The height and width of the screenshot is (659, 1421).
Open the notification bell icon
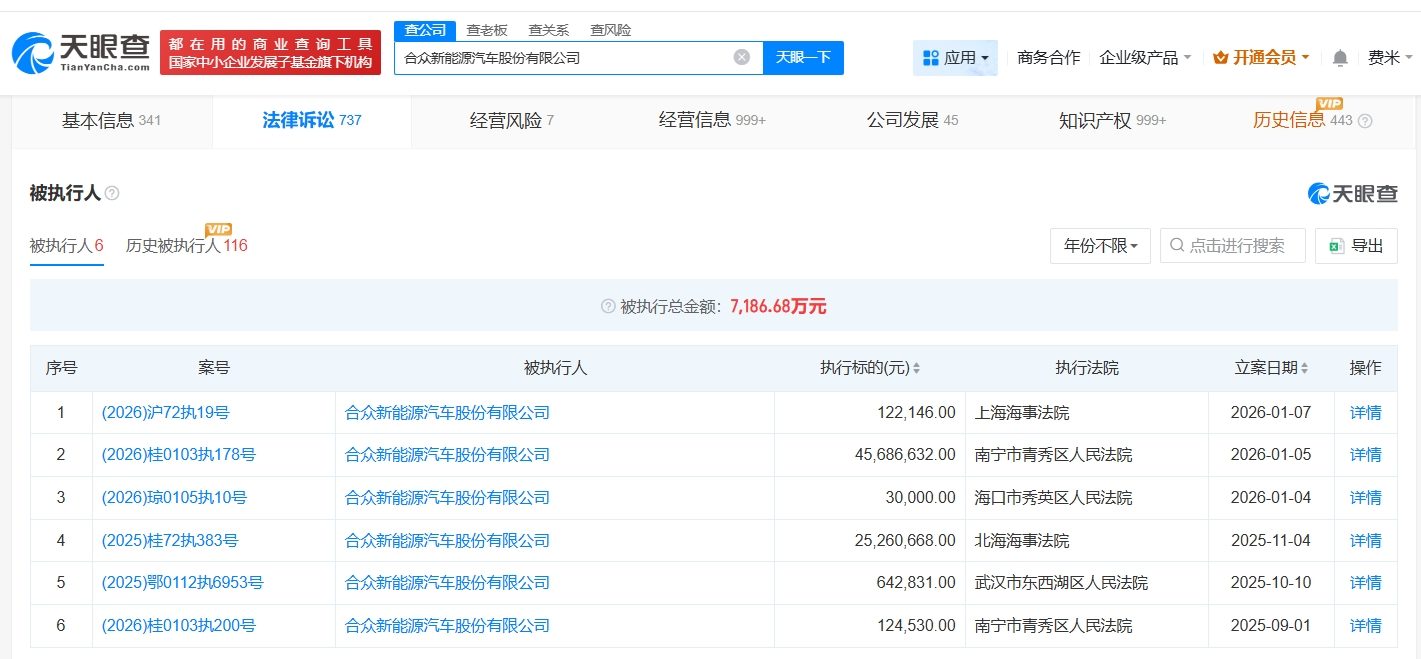[x=1340, y=58]
